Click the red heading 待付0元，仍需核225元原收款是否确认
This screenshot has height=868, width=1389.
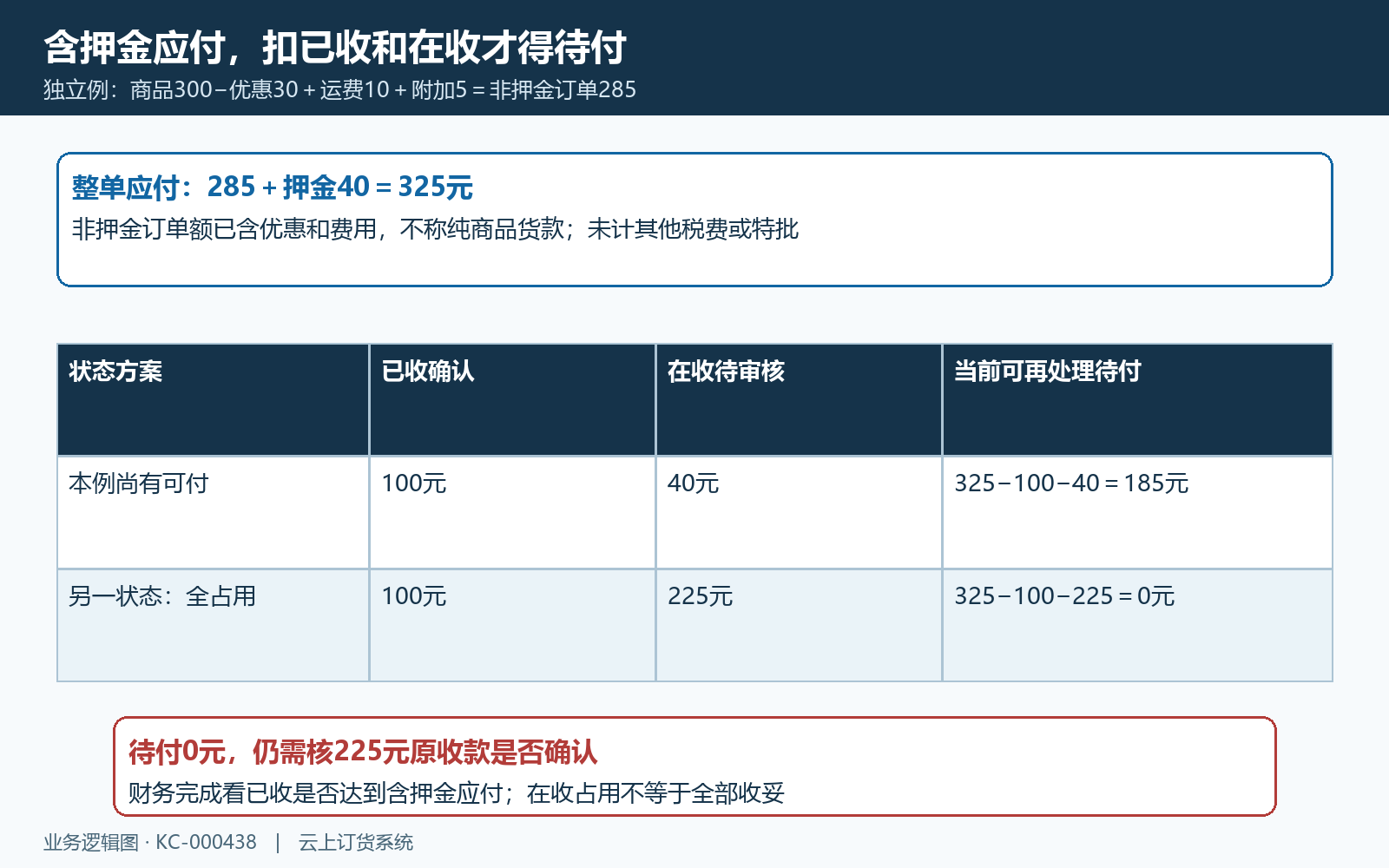pos(363,752)
